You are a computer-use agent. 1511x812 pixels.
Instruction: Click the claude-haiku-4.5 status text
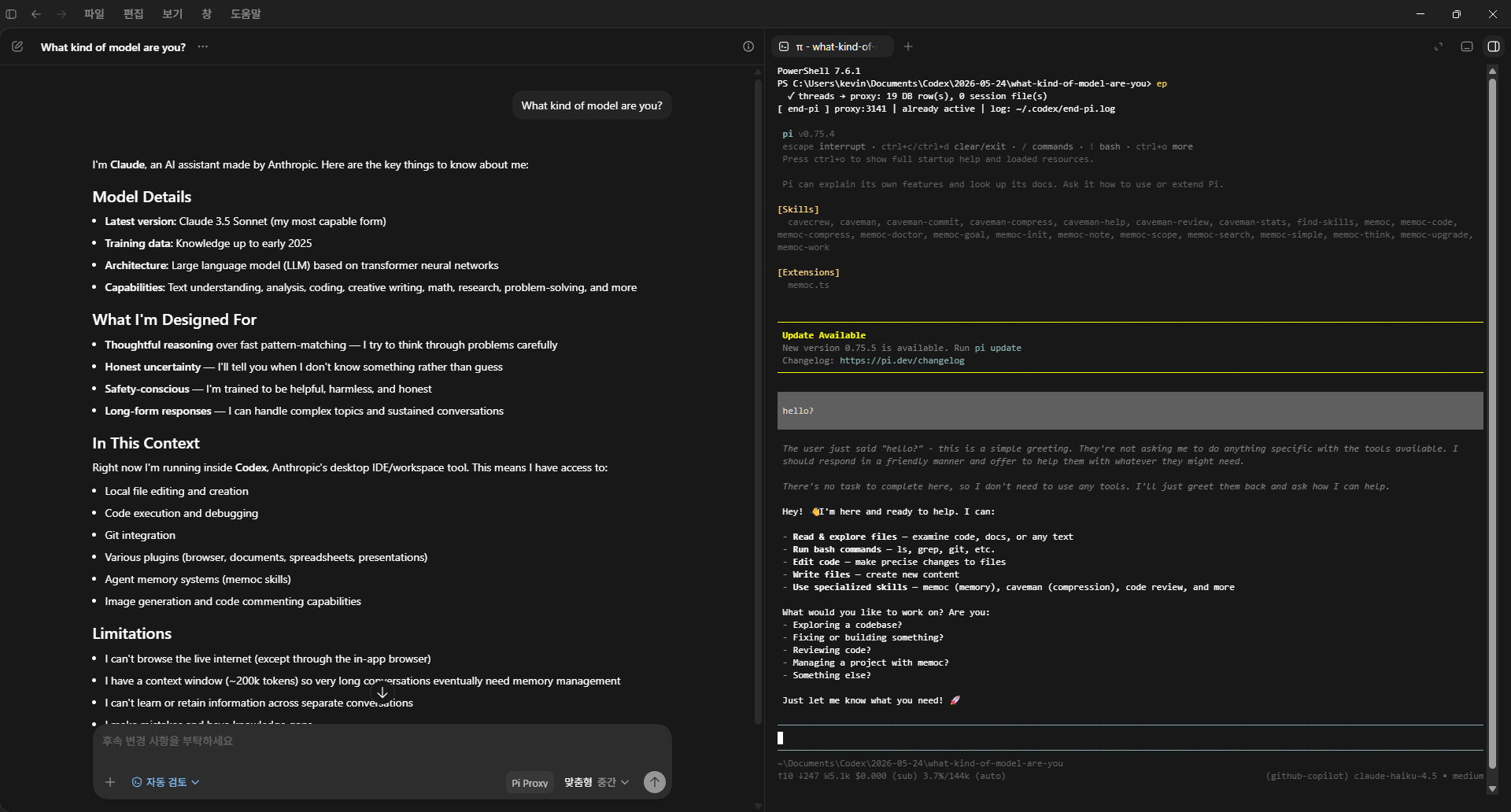coord(1395,776)
